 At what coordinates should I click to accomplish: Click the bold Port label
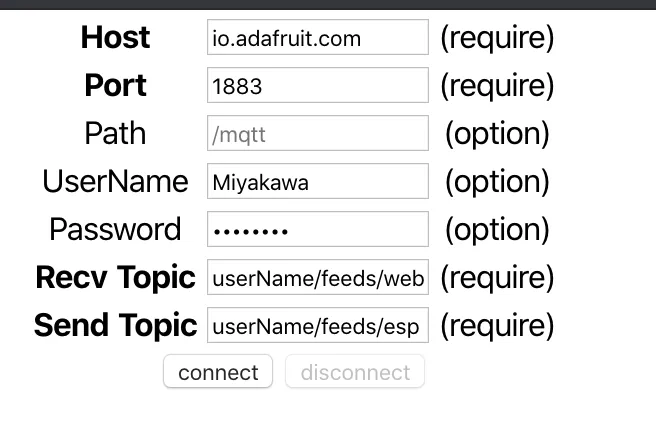[x=115, y=86]
